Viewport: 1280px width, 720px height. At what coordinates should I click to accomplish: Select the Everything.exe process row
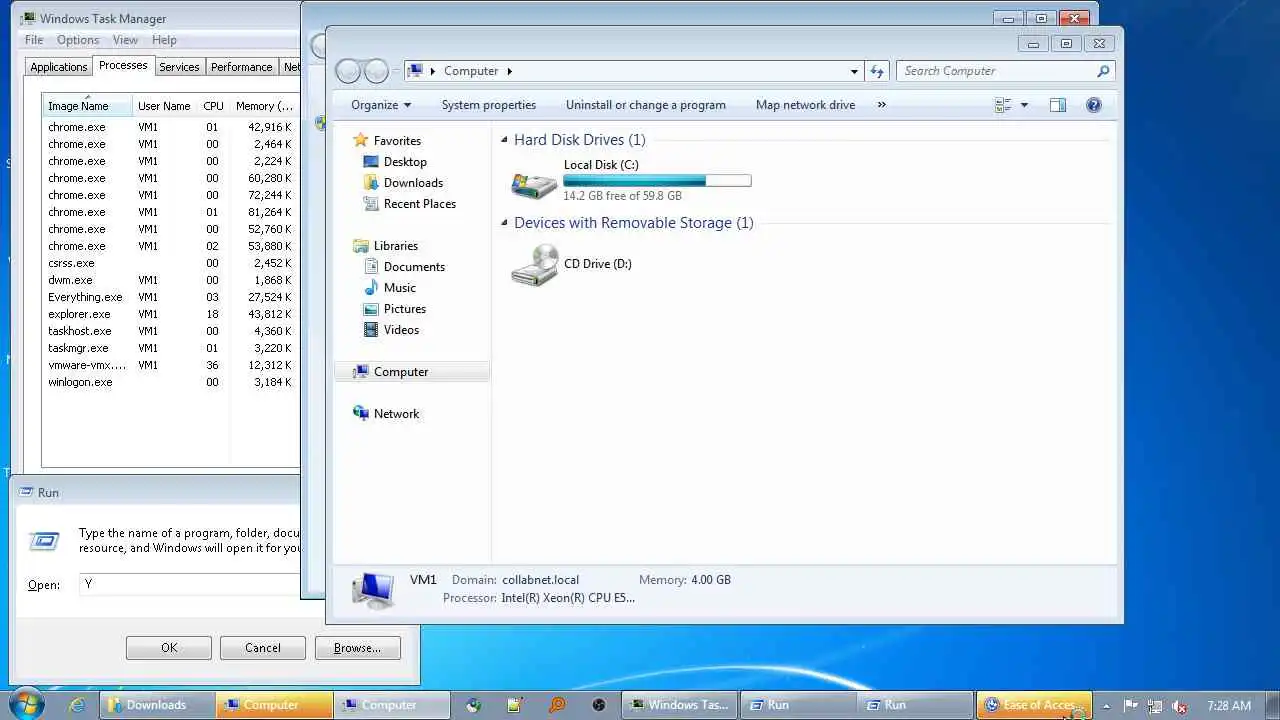(170, 297)
